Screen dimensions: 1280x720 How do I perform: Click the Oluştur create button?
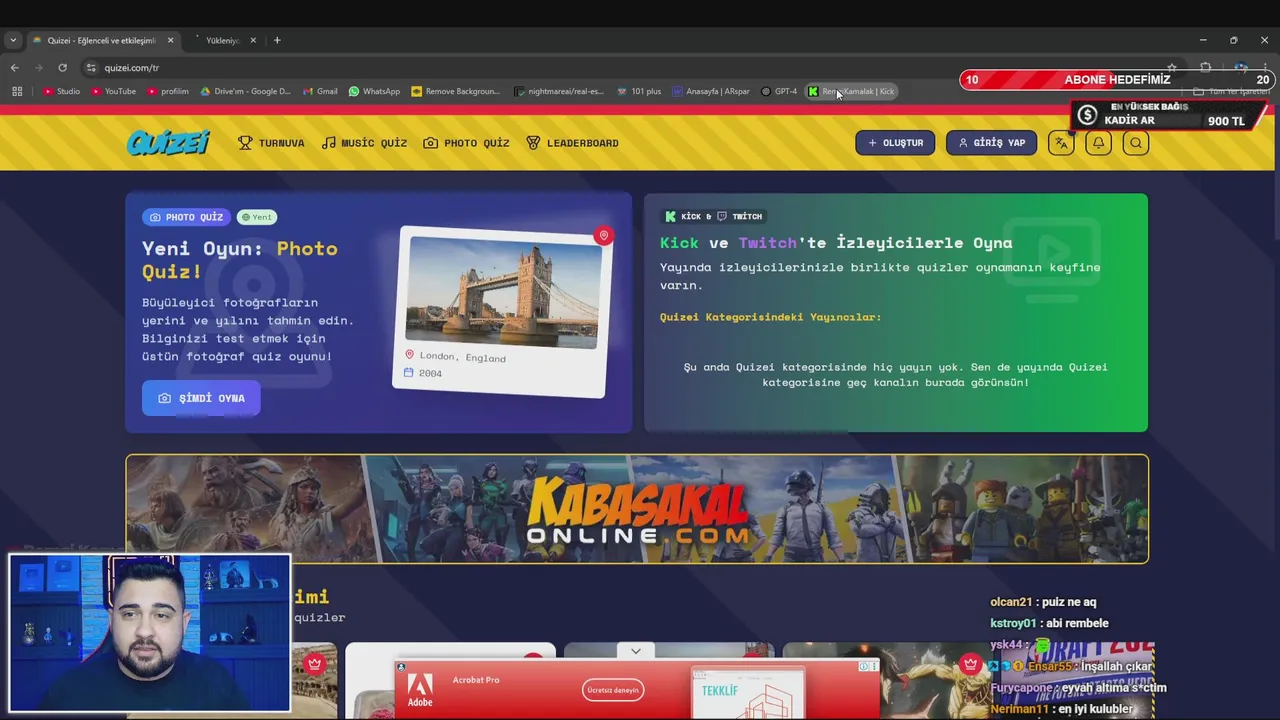click(895, 143)
